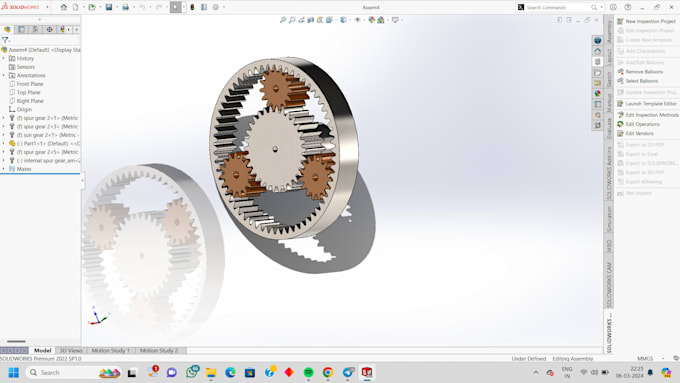Open the Motion Study 2 tab
Image resolution: width=680 pixels, height=383 pixels.
click(159, 350)
